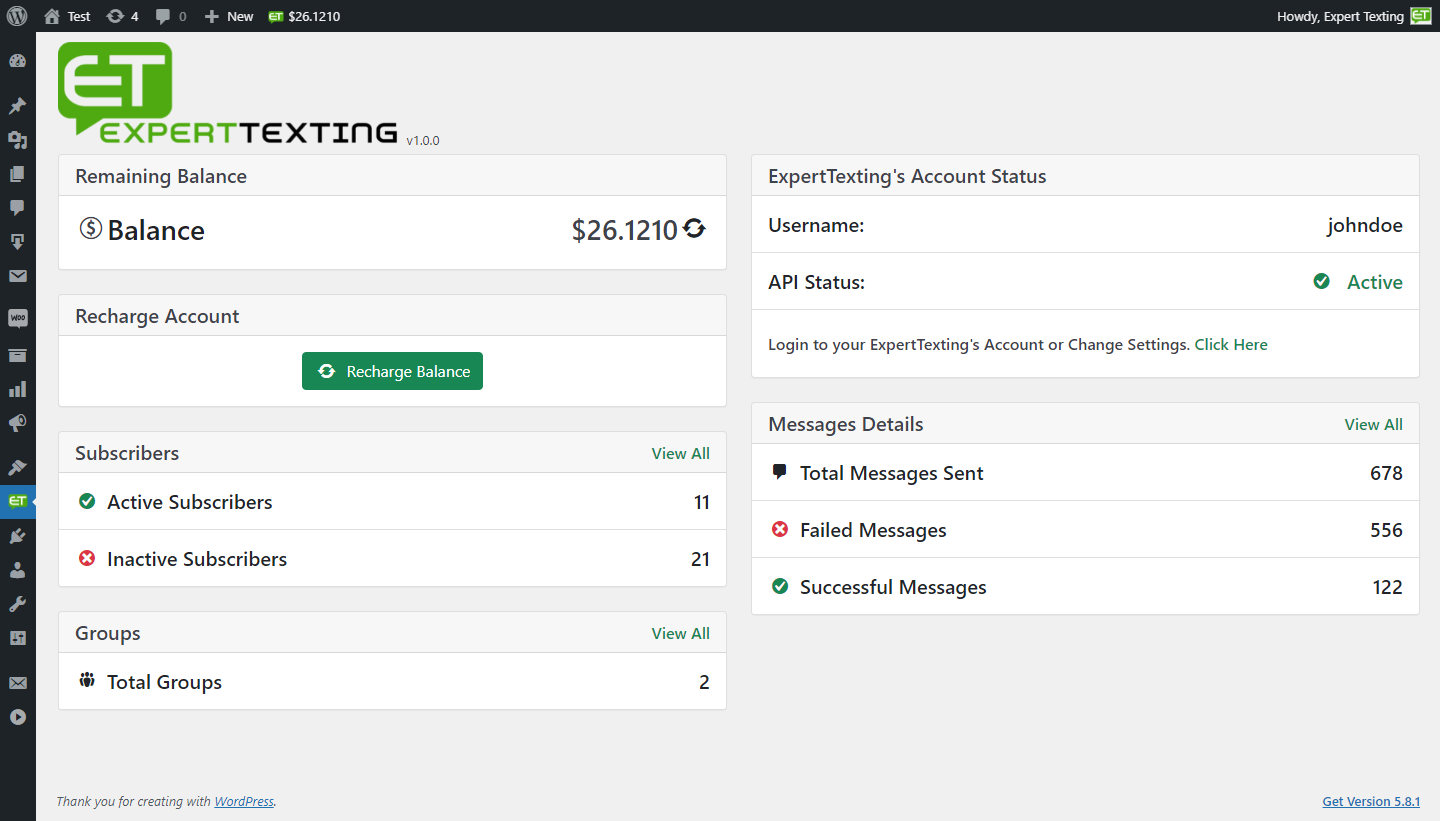1440x821 pixels.
Task: Click the red X beside Inactive Subscribers
Action: (x=87, y=558)
